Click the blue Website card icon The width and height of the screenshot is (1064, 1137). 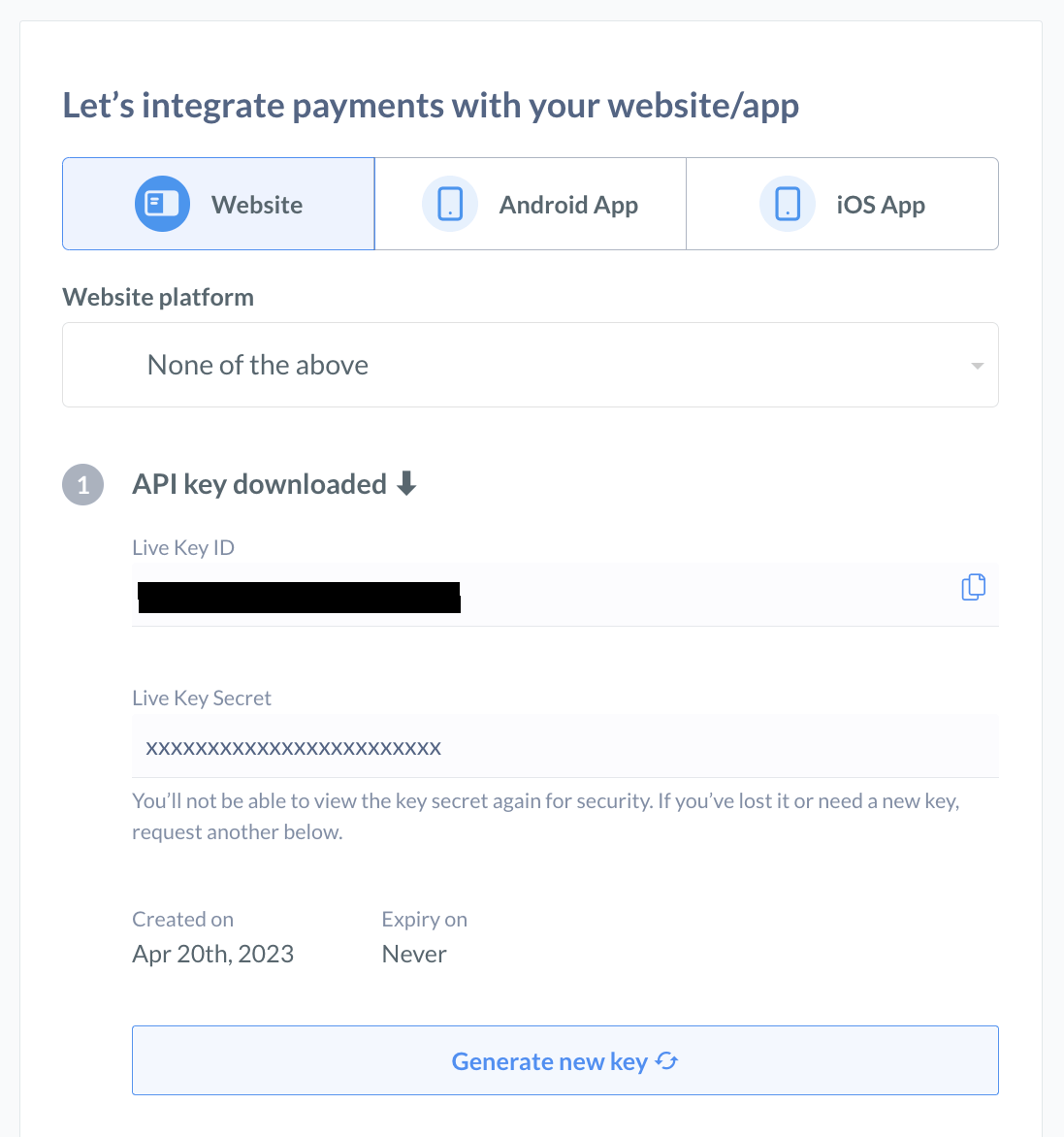coord(162,204)
